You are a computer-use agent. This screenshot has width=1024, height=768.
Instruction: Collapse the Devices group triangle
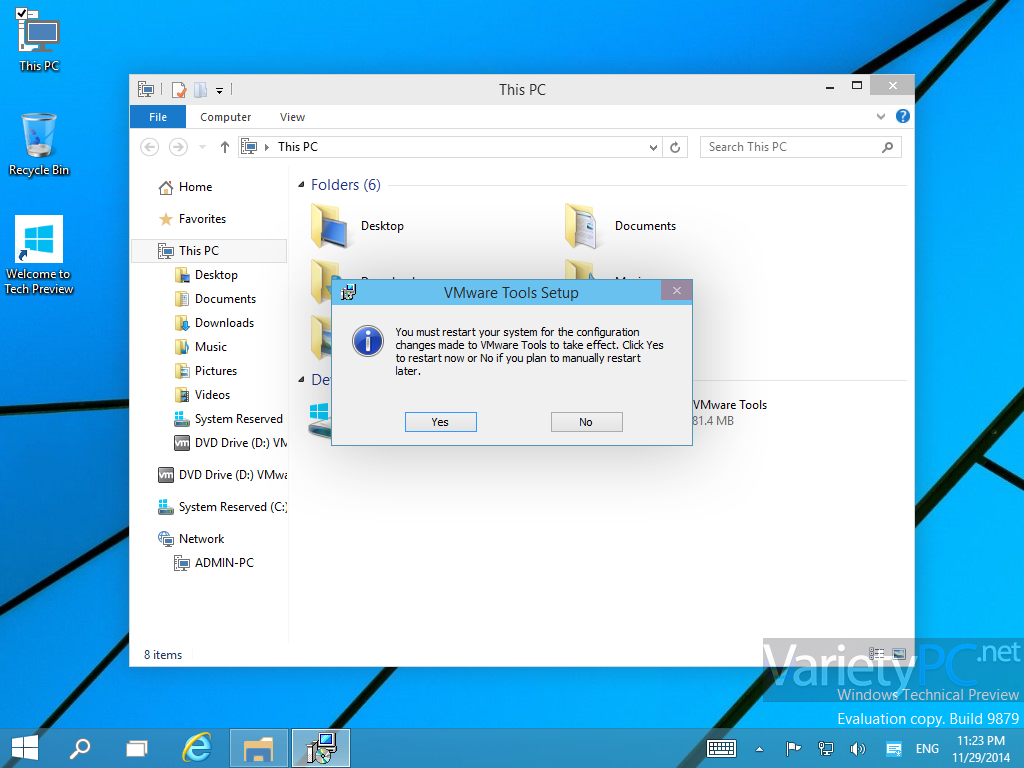[301, 379]
